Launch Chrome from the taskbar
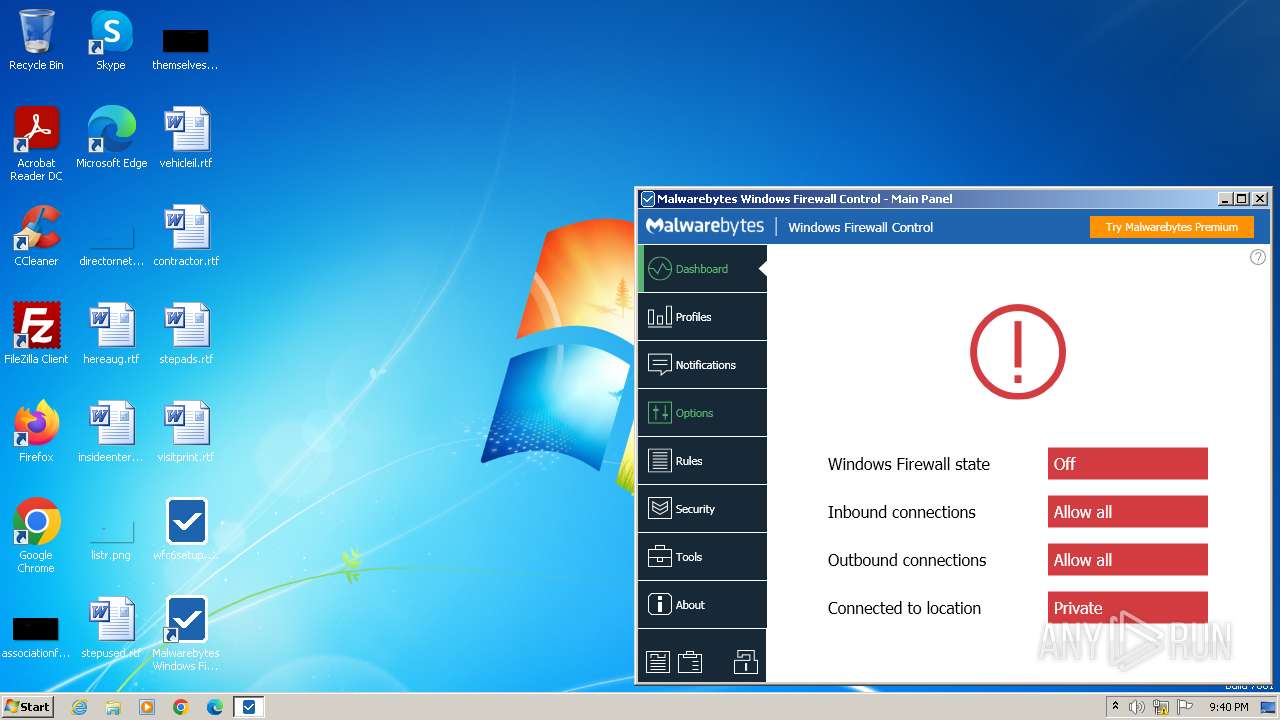 tap(181, 707)
